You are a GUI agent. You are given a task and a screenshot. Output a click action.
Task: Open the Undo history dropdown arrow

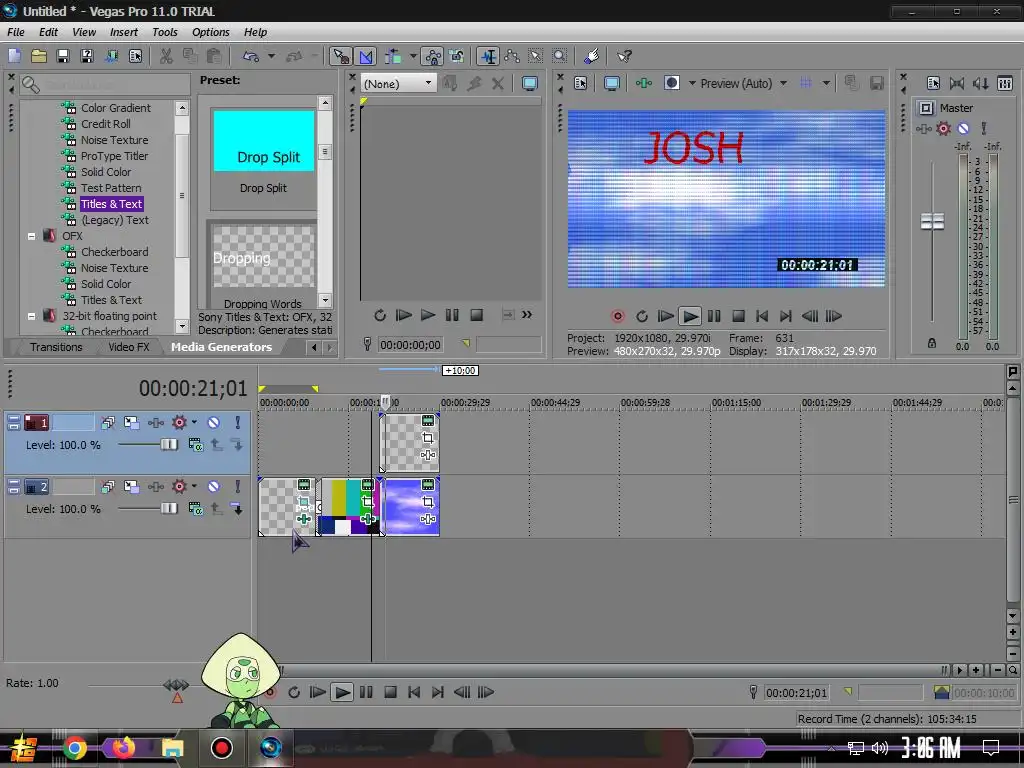(271, 56)
